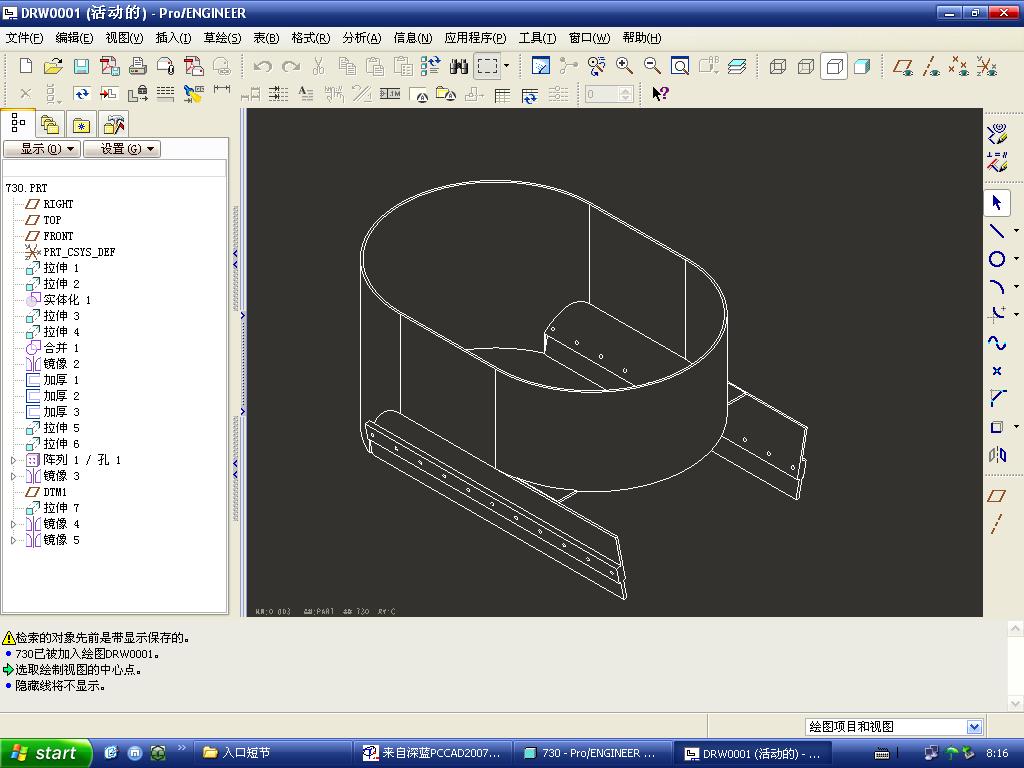Viewport: 1024px width, 768px height.
Task: Select the sketch point tool
Action: [x=997, y=371]
